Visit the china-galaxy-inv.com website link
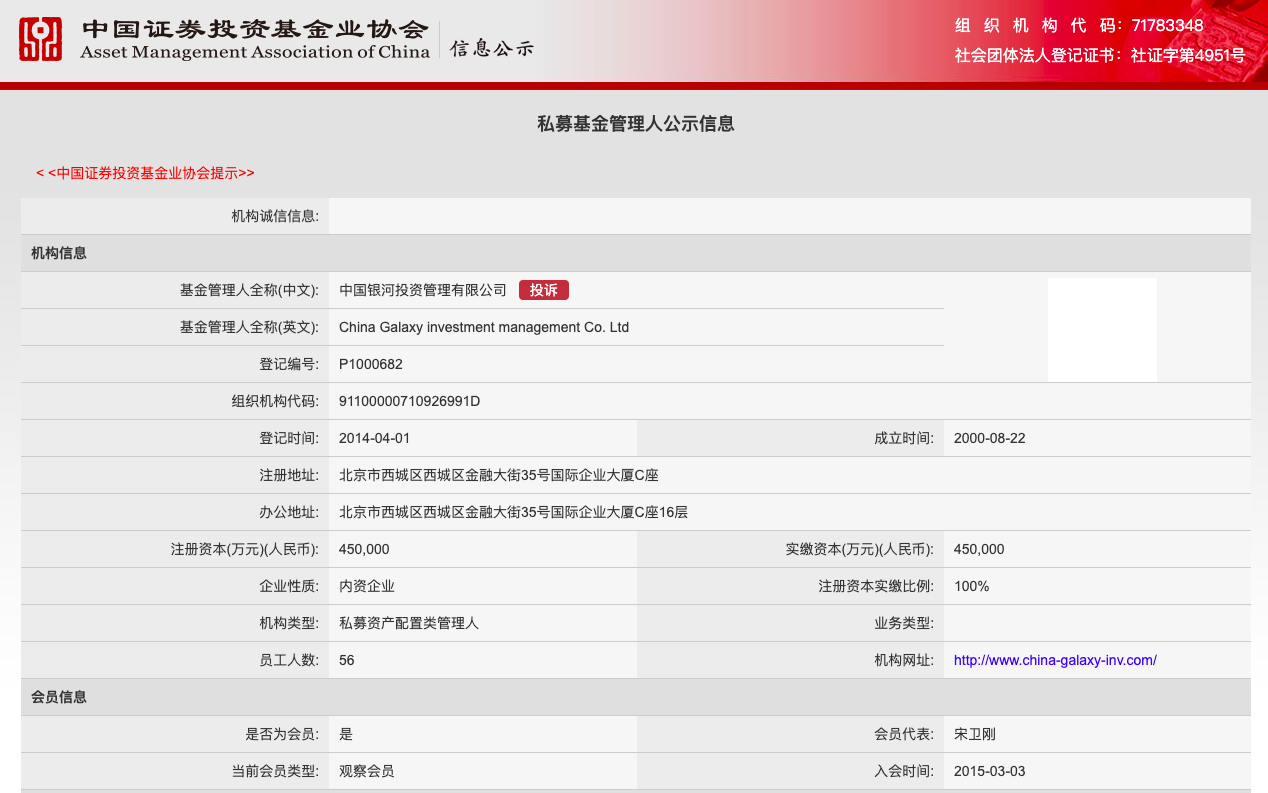The height and width of the screenshot is (793, 1268). click(x=1055, y=660)
